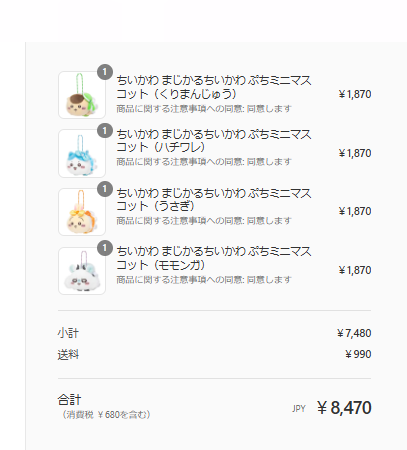Click the ¥7,480 subtotal amount
Image resolution: width=407 pixels, height=450 pixels.
click(354, 333)
